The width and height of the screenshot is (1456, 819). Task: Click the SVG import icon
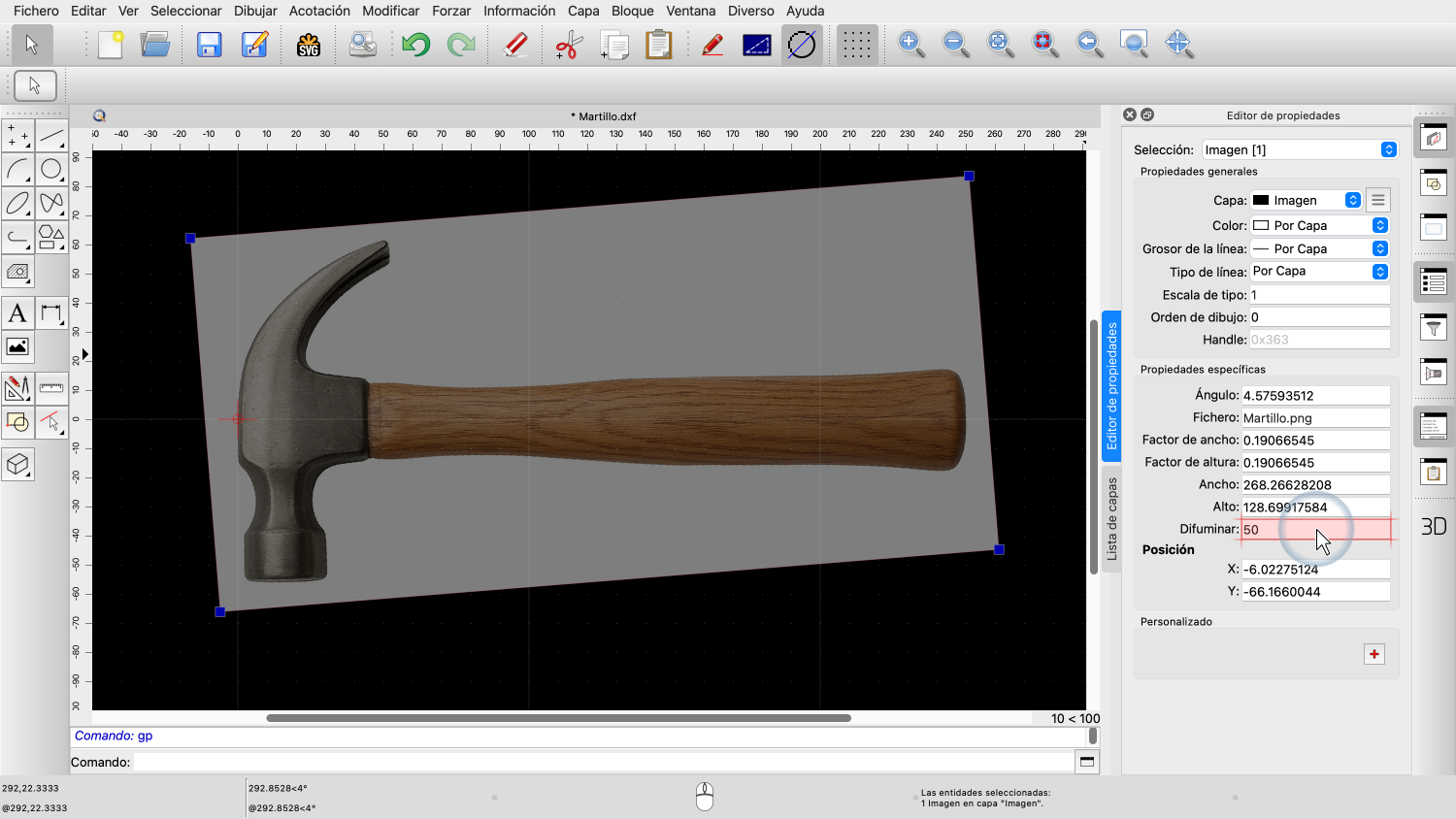309,45
